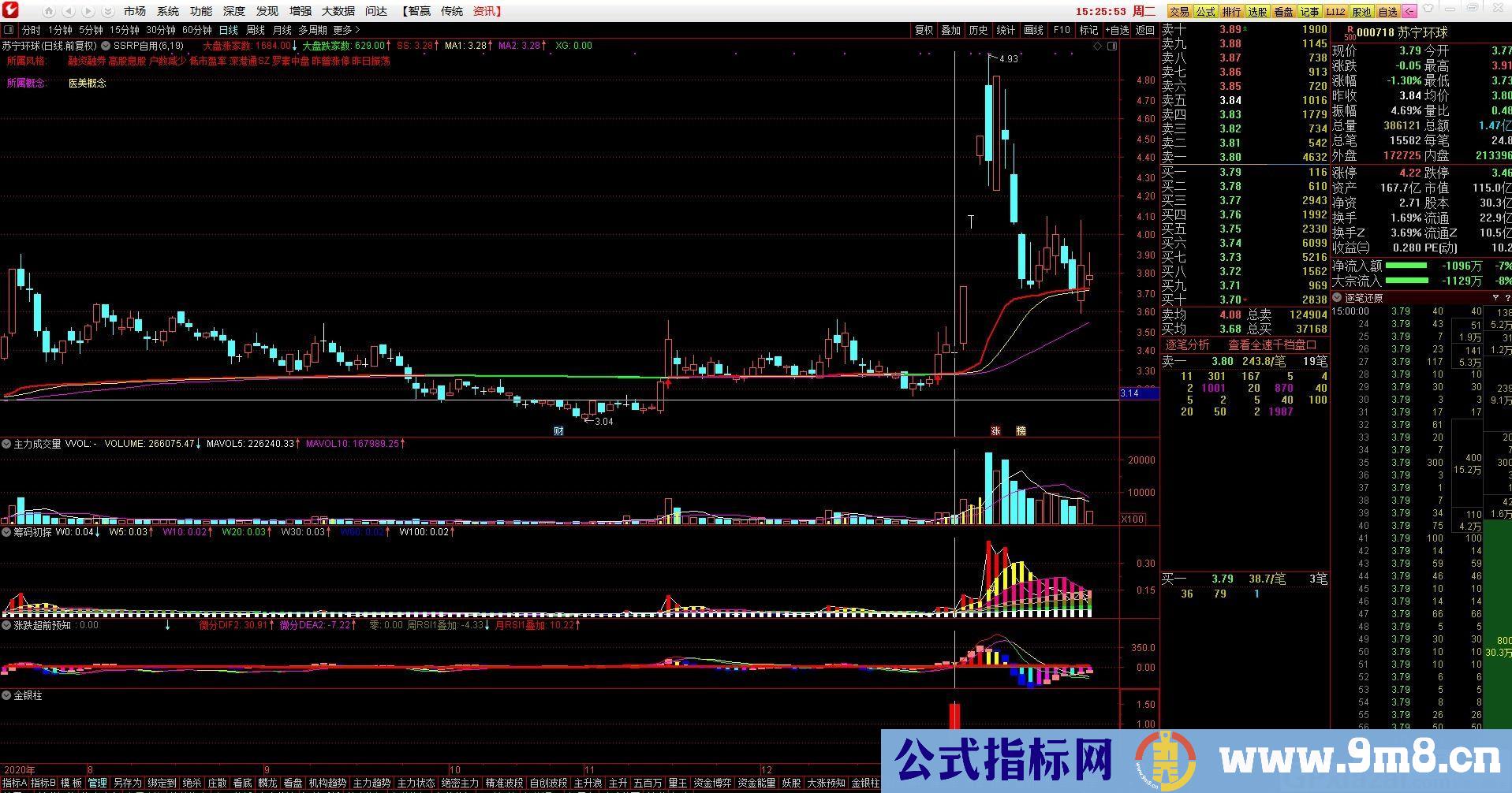Add stock via +自选 button
This screenshot has height=793, width=1512.
pos(1117,30)
